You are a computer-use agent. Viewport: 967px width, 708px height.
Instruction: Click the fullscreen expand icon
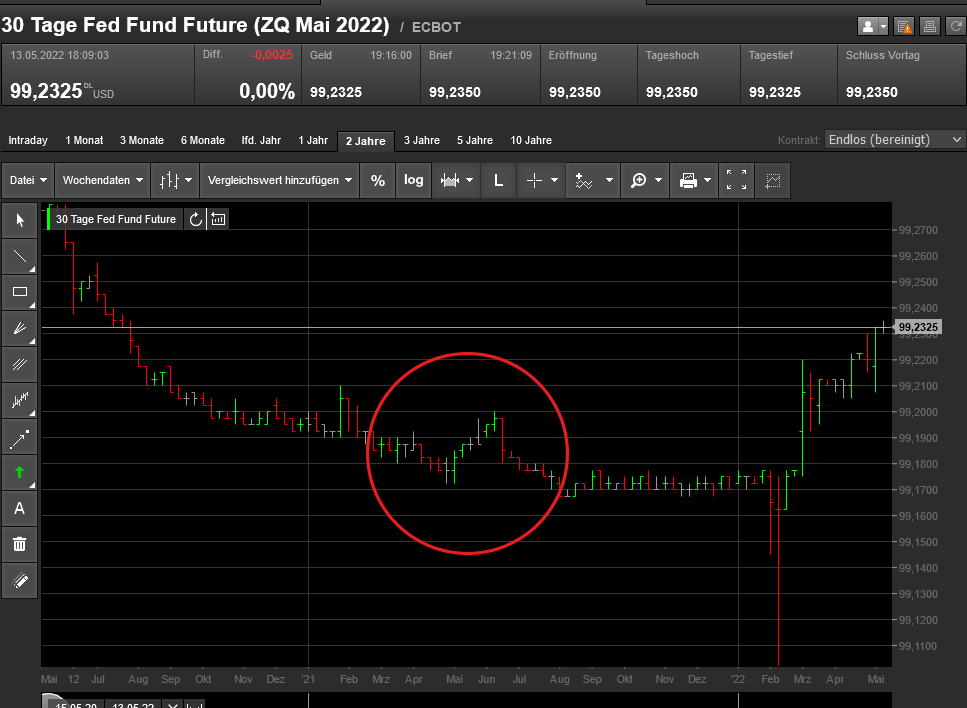(x=736, y=181)
